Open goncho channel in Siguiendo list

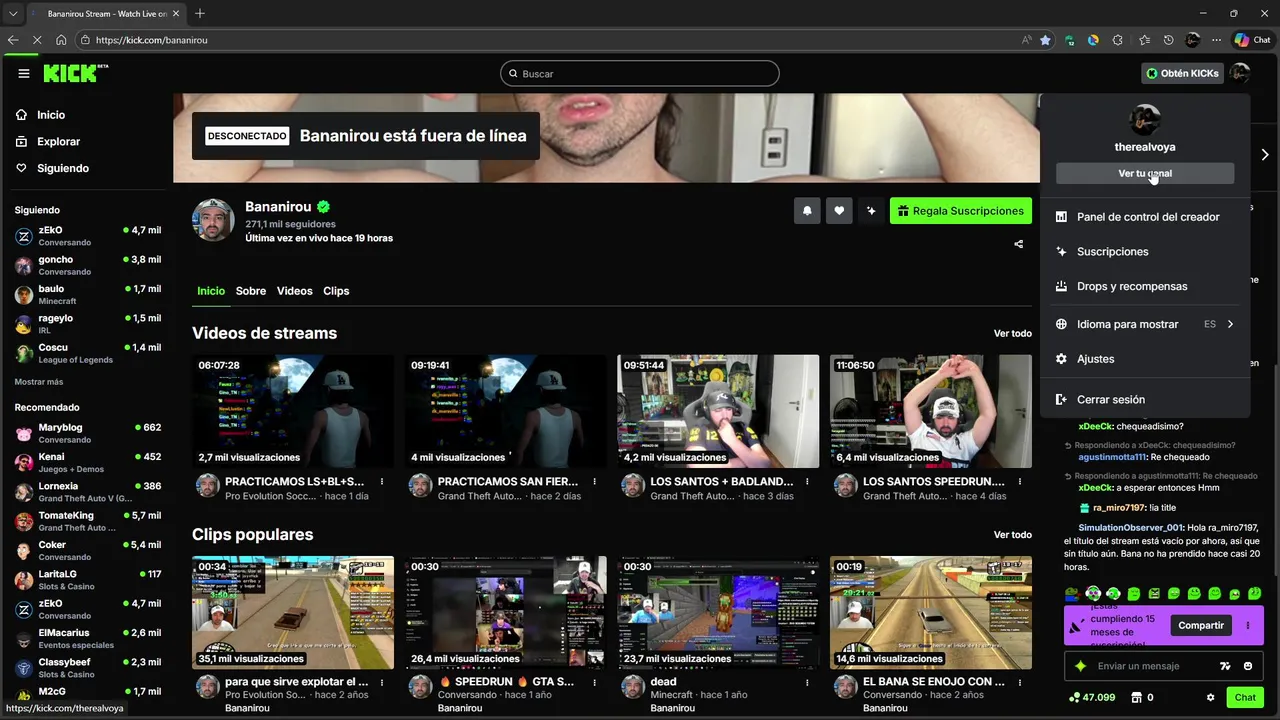(x=88, y=265)
